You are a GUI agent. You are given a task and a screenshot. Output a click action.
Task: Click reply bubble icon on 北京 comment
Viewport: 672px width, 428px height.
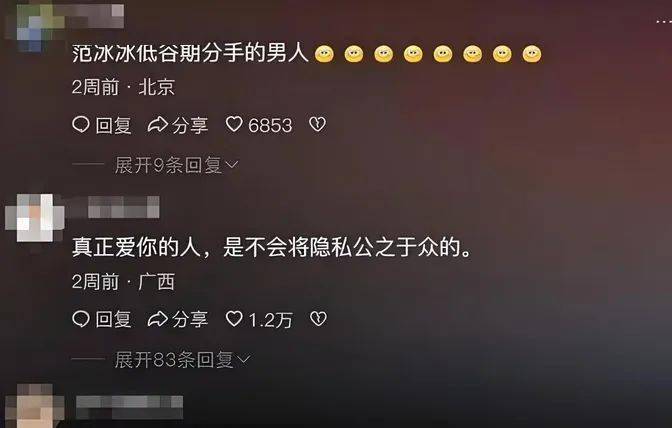(81, 125)
